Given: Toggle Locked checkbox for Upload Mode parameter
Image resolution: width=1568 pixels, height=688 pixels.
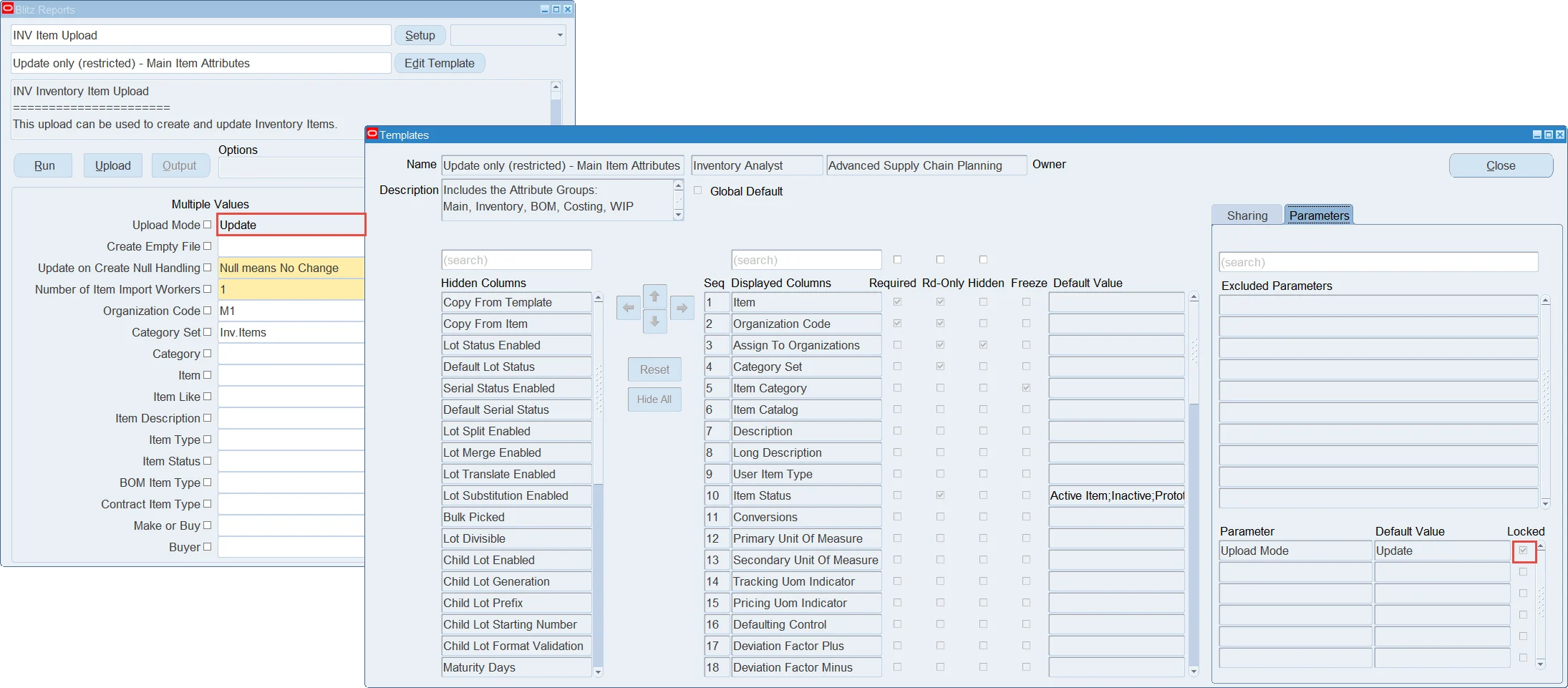Looking at the screenshot, I should 1523,551.
